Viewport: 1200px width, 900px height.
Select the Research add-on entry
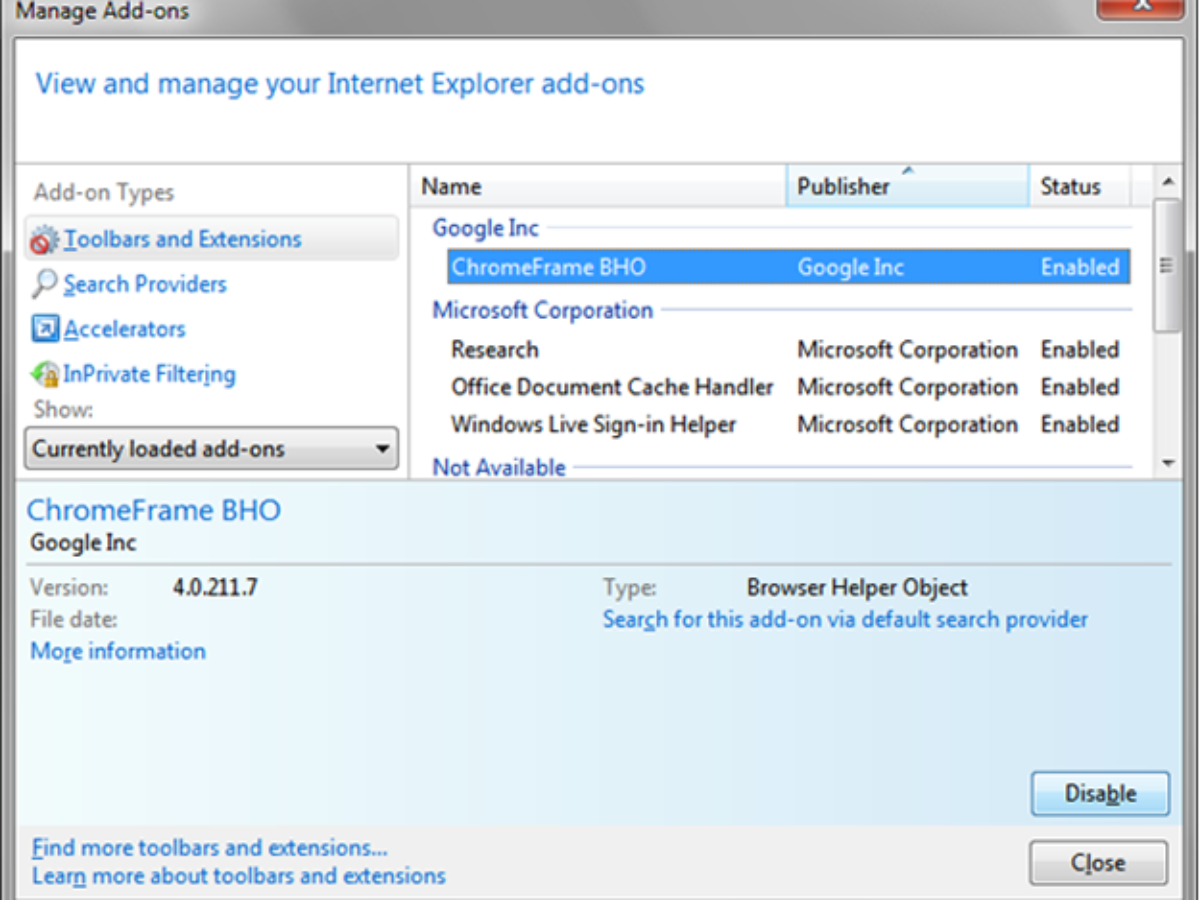tap(495, 350)
